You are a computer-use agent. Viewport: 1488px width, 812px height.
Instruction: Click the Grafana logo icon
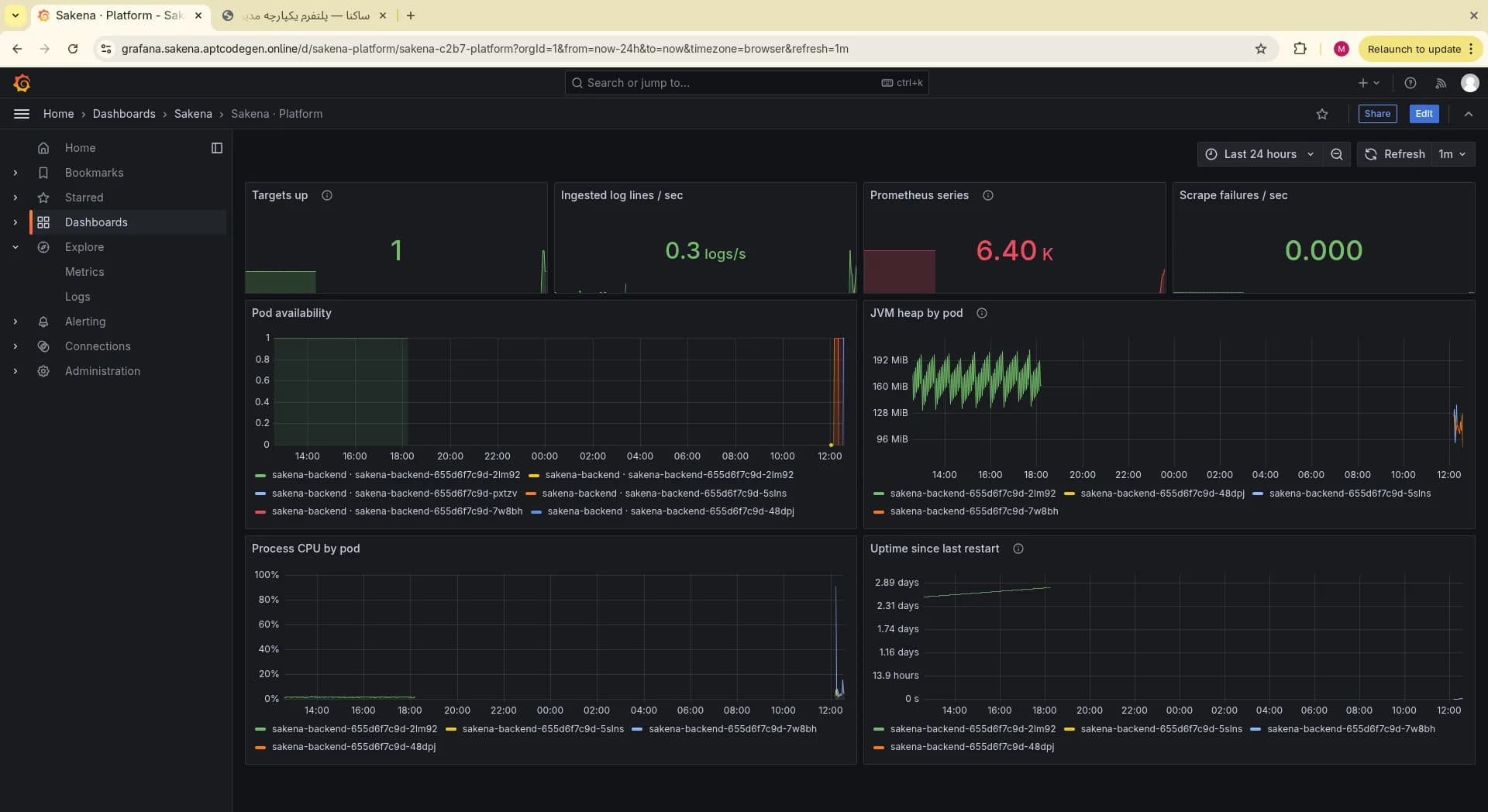coord(22,83)
